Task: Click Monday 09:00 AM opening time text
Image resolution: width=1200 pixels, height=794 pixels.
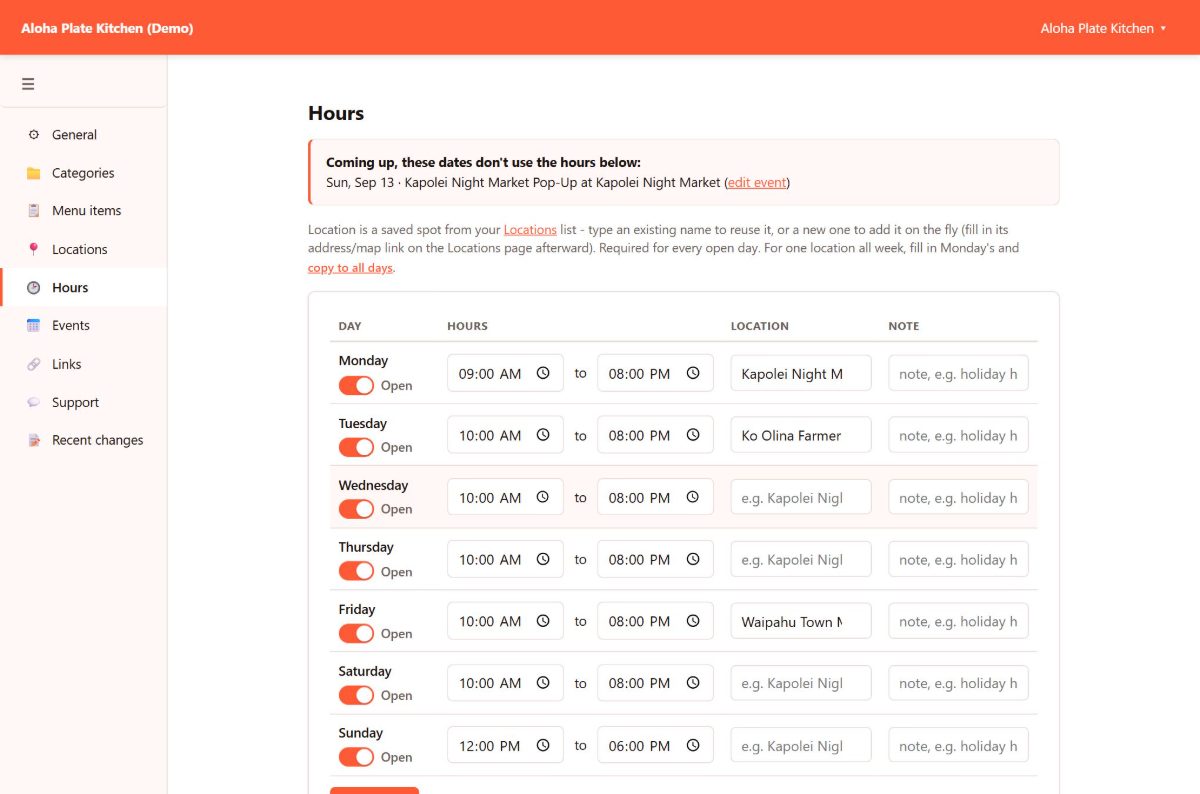Action: tap(490, 373)
